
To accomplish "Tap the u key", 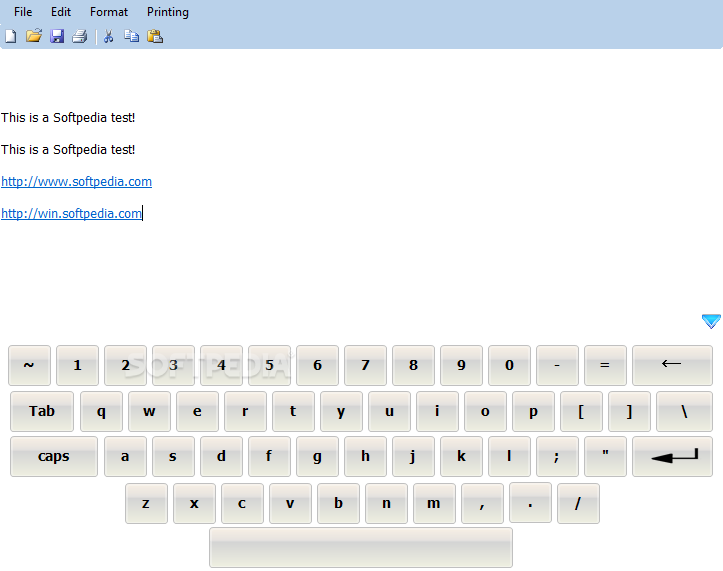I will click(x=390, y=411).
